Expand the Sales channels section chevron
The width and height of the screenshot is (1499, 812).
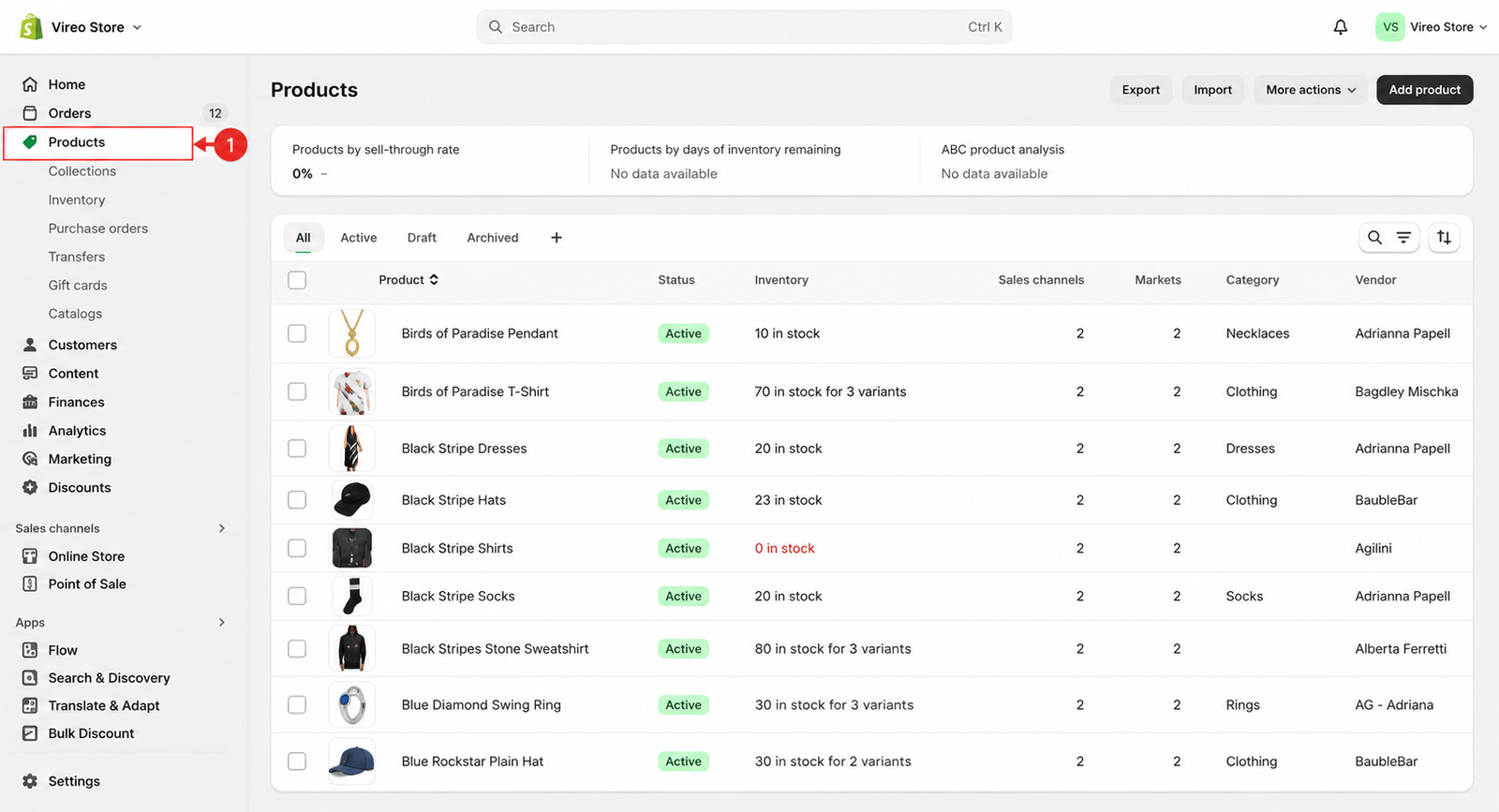(x=222, y=528)
